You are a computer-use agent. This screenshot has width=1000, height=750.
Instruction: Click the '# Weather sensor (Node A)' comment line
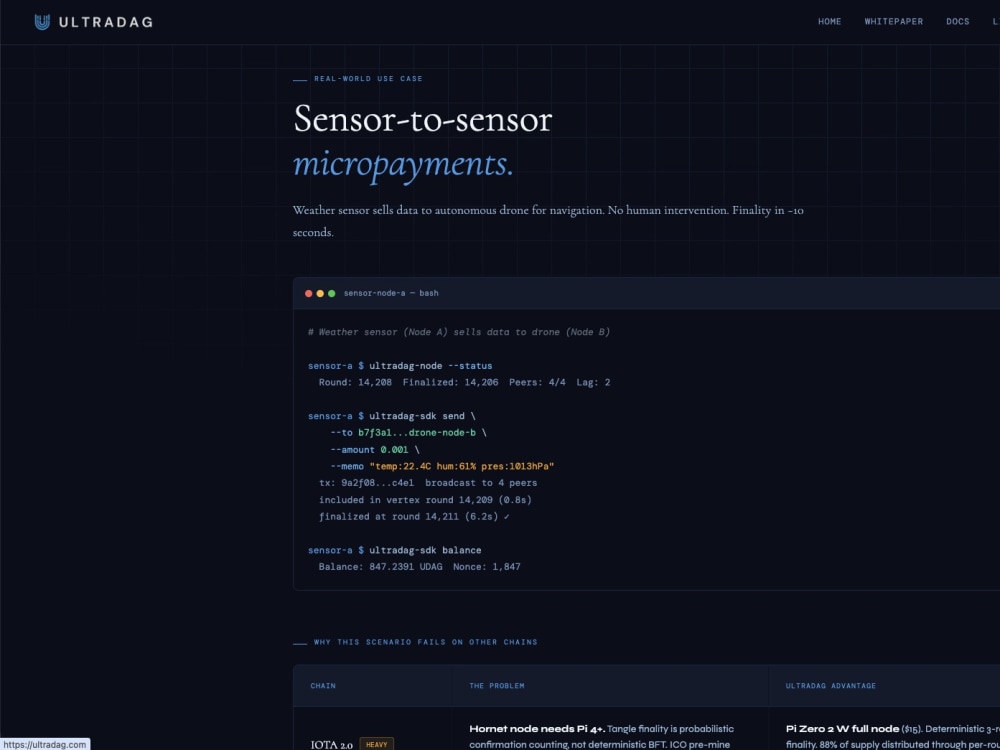[x=459, y=332]
